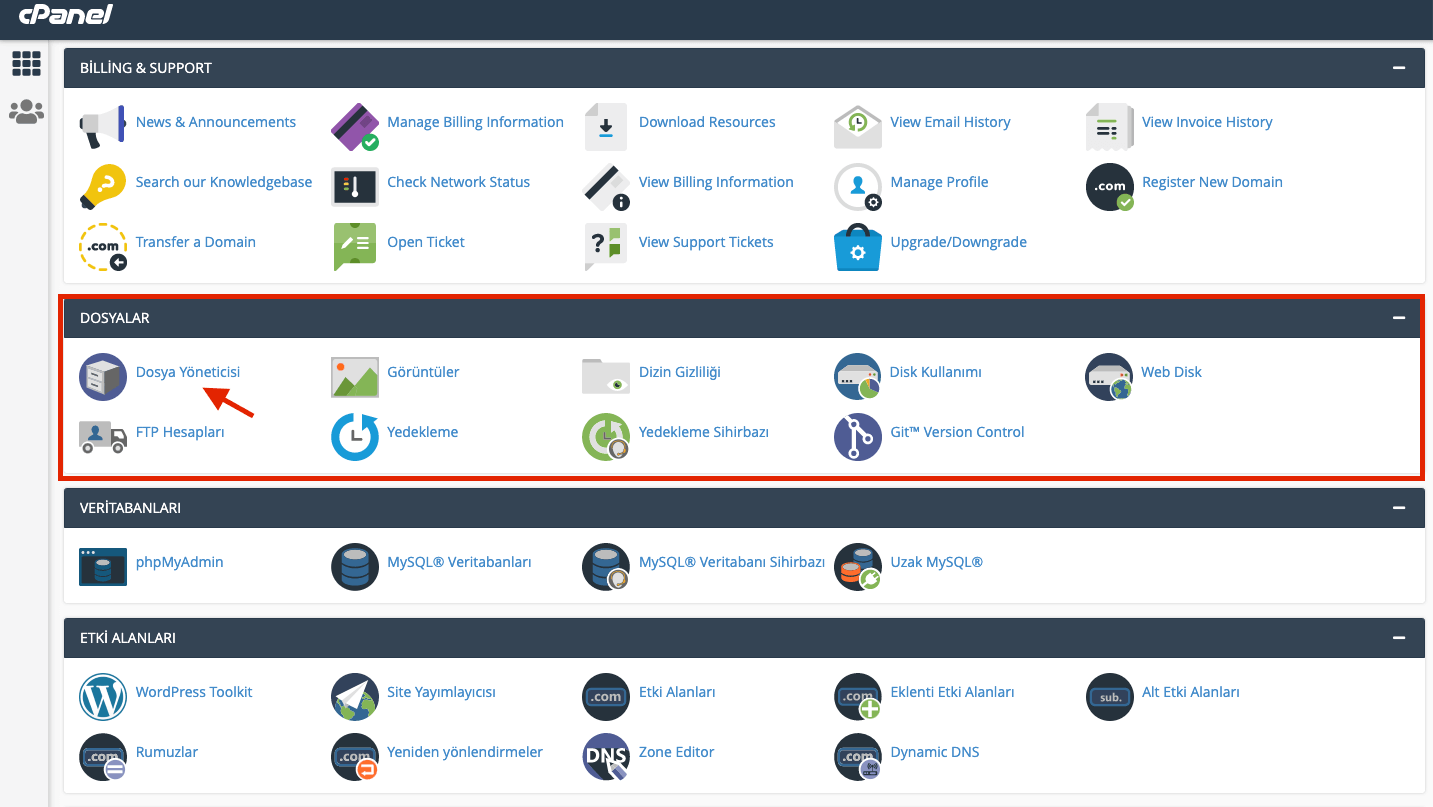The width and height of the screenshot is (1433, 807).
Task: Click the Upgrade/Downgrade bag icon
Action: pyautogui.click(x=858, y=247)
